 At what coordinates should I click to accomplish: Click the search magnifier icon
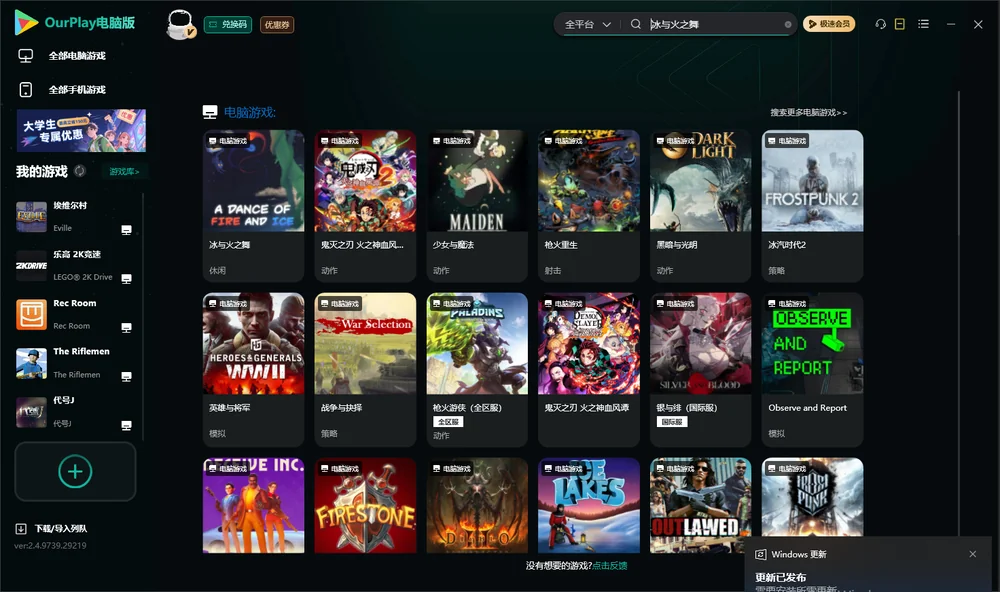[x=635, y=24]
